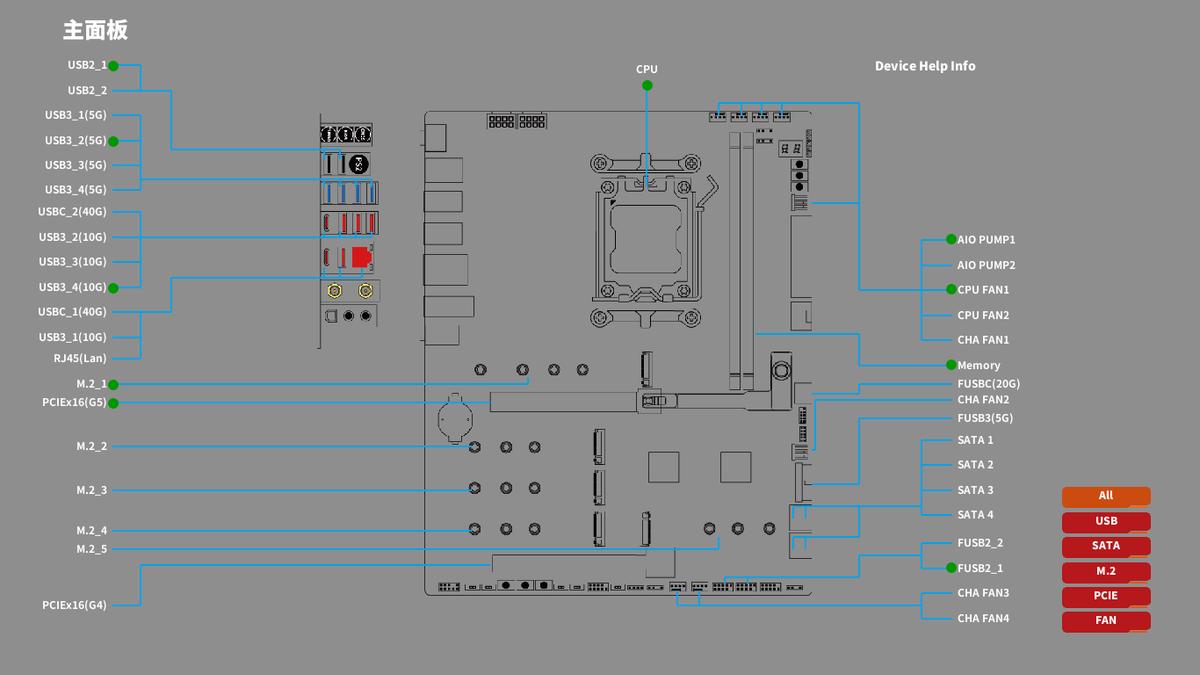Image resolution: width=1200 pixels, height=675 pixels.
Task: Click the red RJ45 LAN port icon
Action: coord(362,256)
